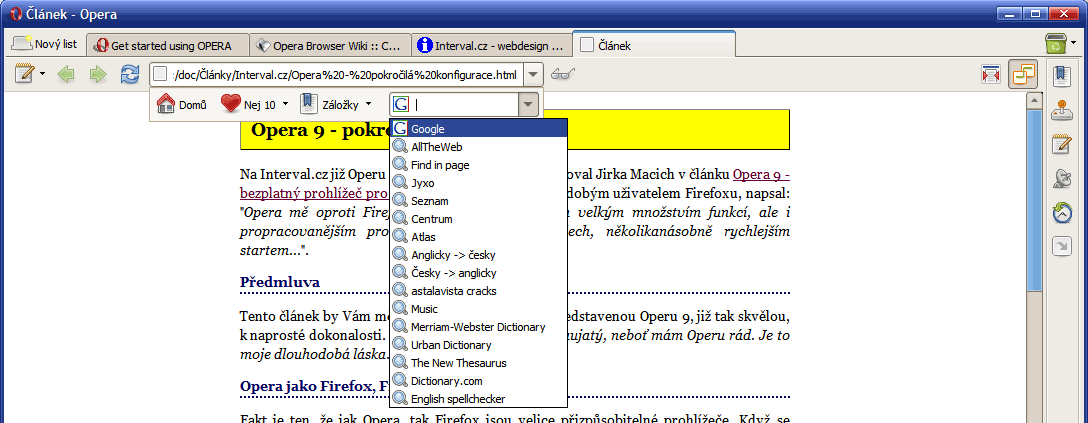Select Find in page option
Image resolution: width=1088 pixels, height=423 pixels.
tap(478, 165)
